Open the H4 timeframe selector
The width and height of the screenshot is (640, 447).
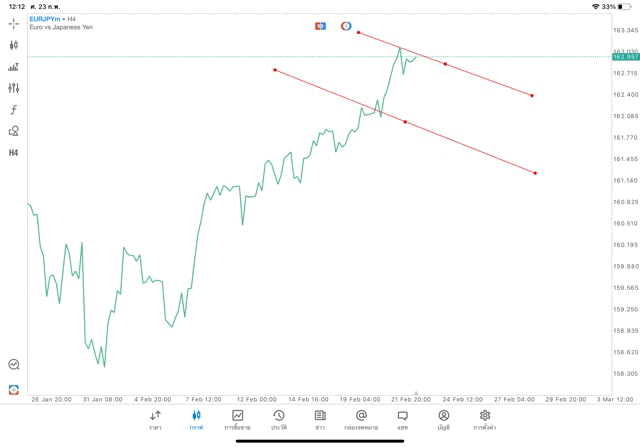pyautogui.click(x=14, y=153)
